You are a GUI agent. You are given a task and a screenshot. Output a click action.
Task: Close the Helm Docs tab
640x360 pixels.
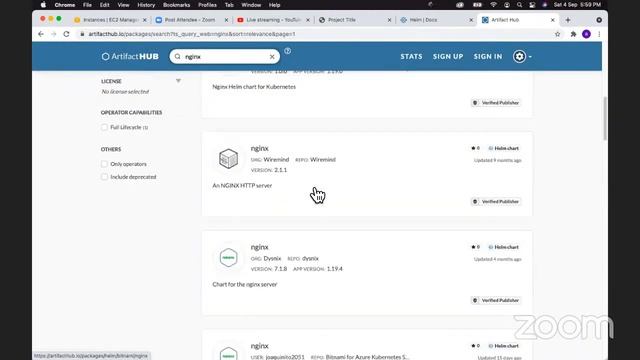471,20
